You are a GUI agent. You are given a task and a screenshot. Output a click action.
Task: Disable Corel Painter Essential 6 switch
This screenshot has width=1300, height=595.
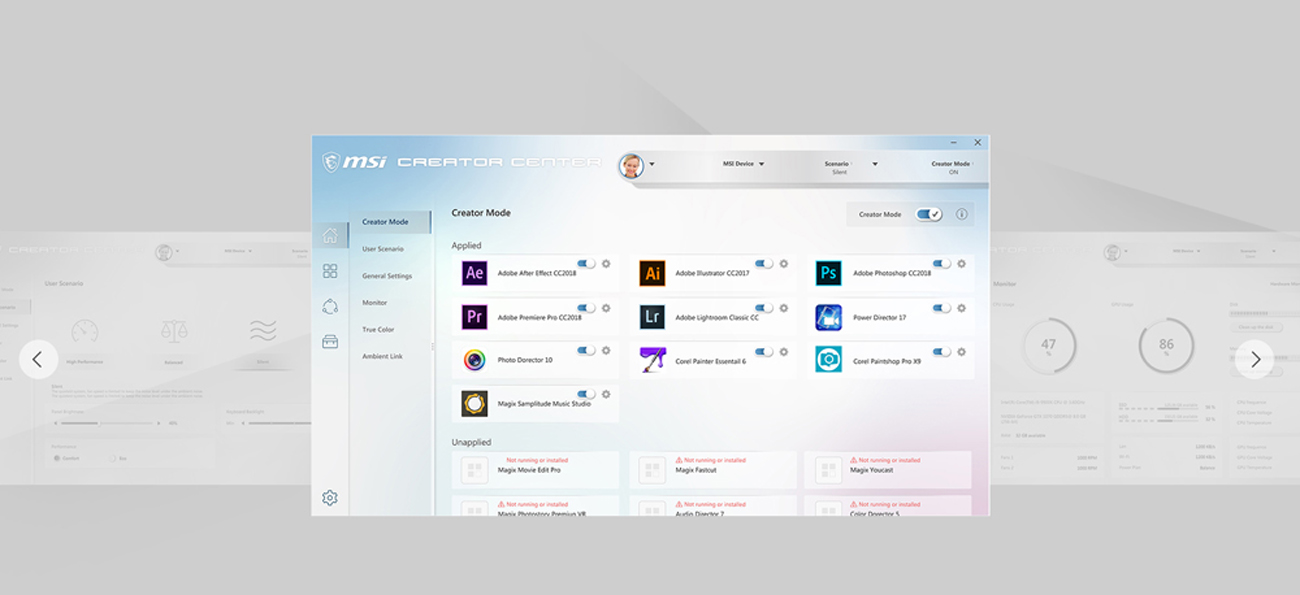764,352
